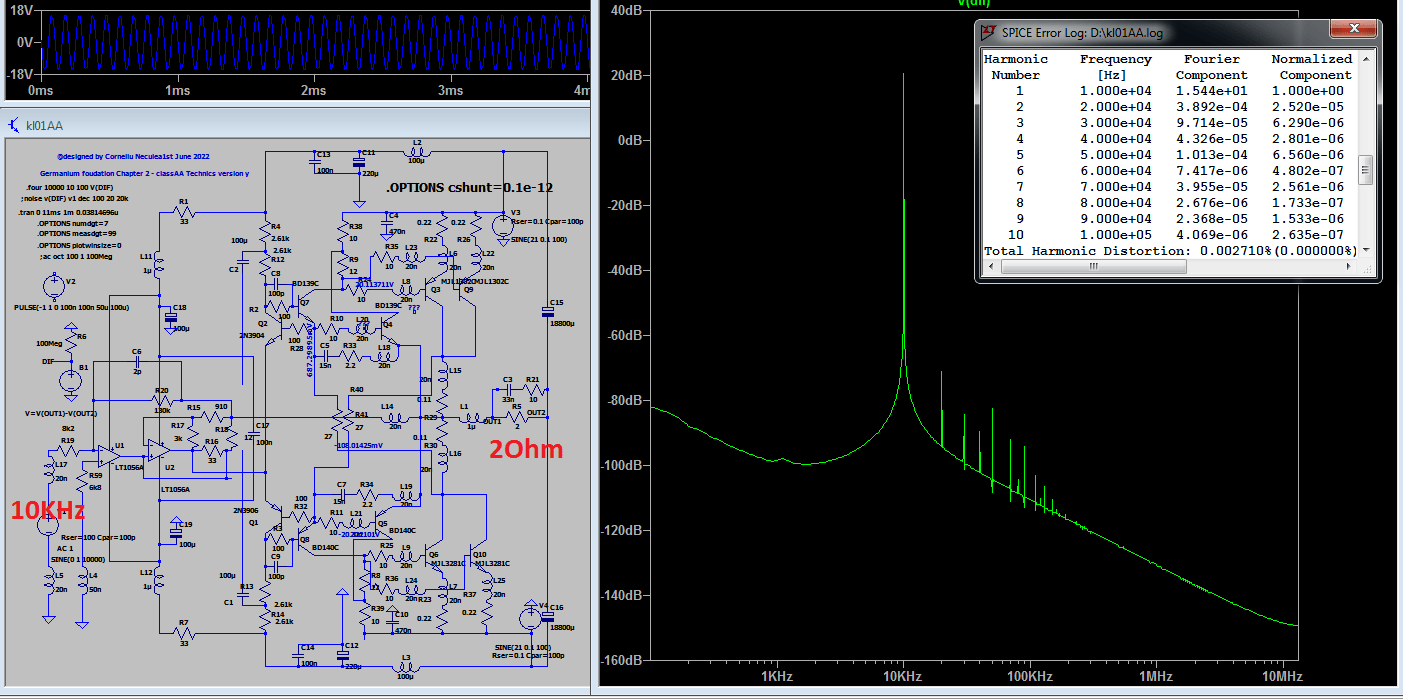Screen dimensions: 1403x700
Task: Click the '.OPTIONS cshunt=0.1e-12' directive
Action: coord(469,187)
